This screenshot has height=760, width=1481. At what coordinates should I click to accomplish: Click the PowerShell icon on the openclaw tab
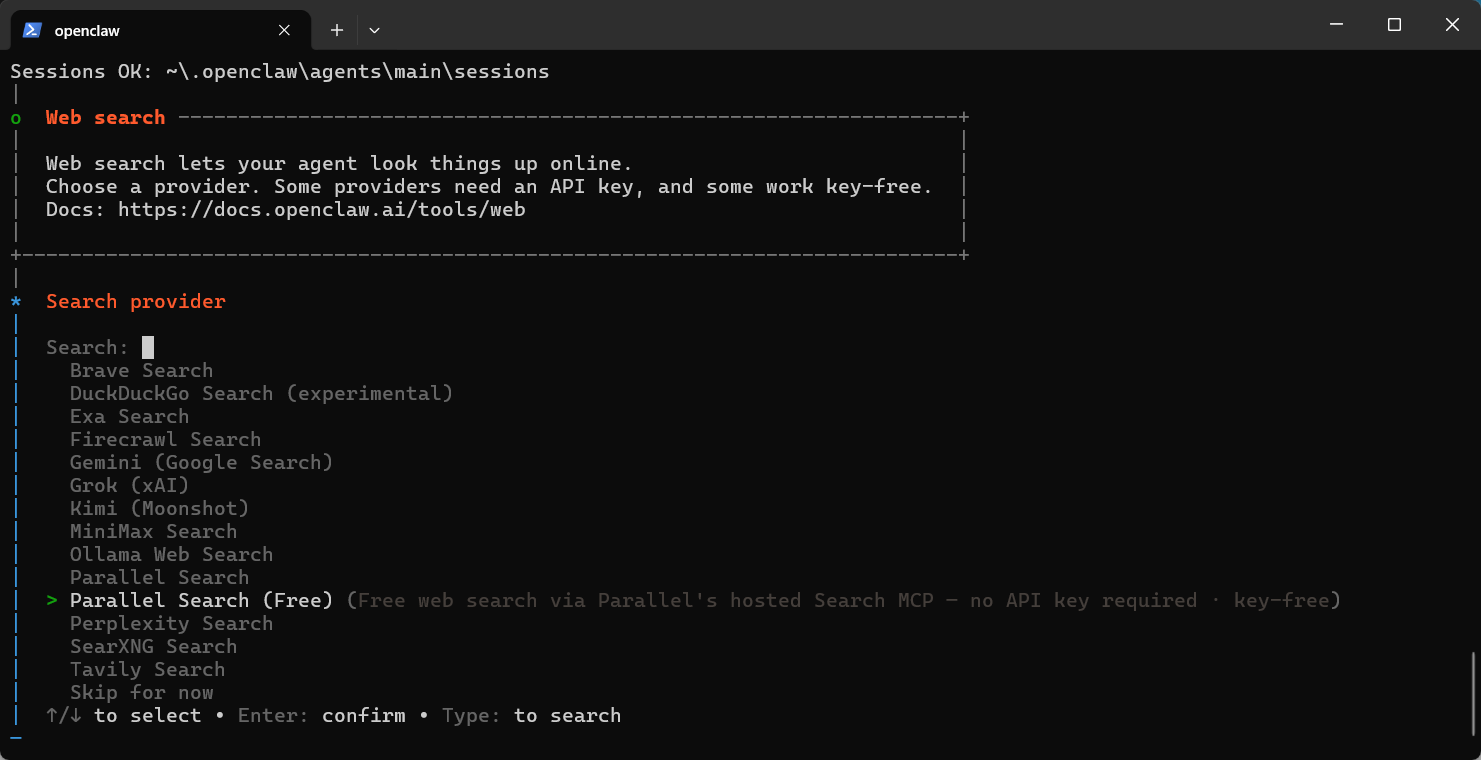[32, 30]
